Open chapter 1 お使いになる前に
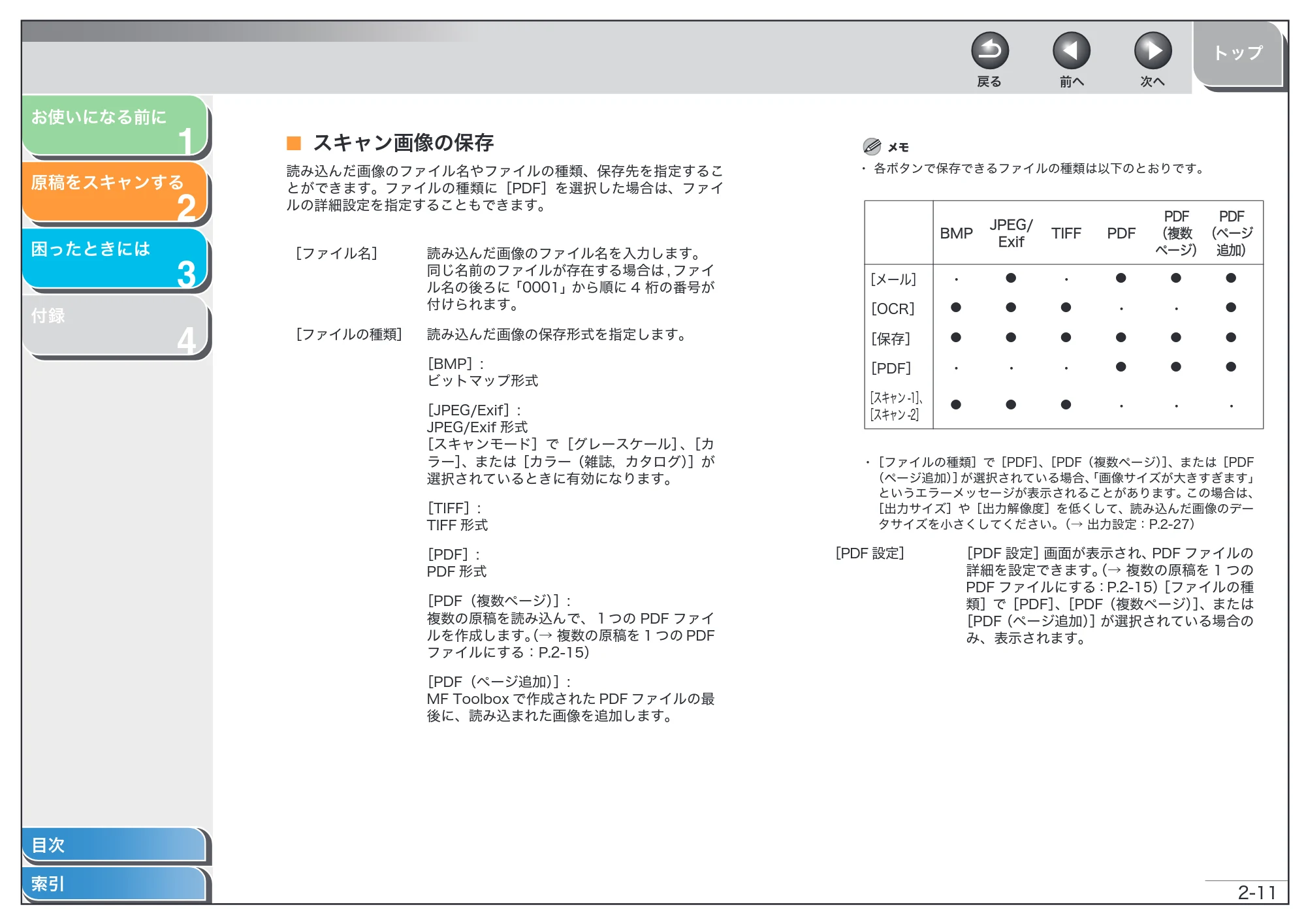 tap(114, 126)
